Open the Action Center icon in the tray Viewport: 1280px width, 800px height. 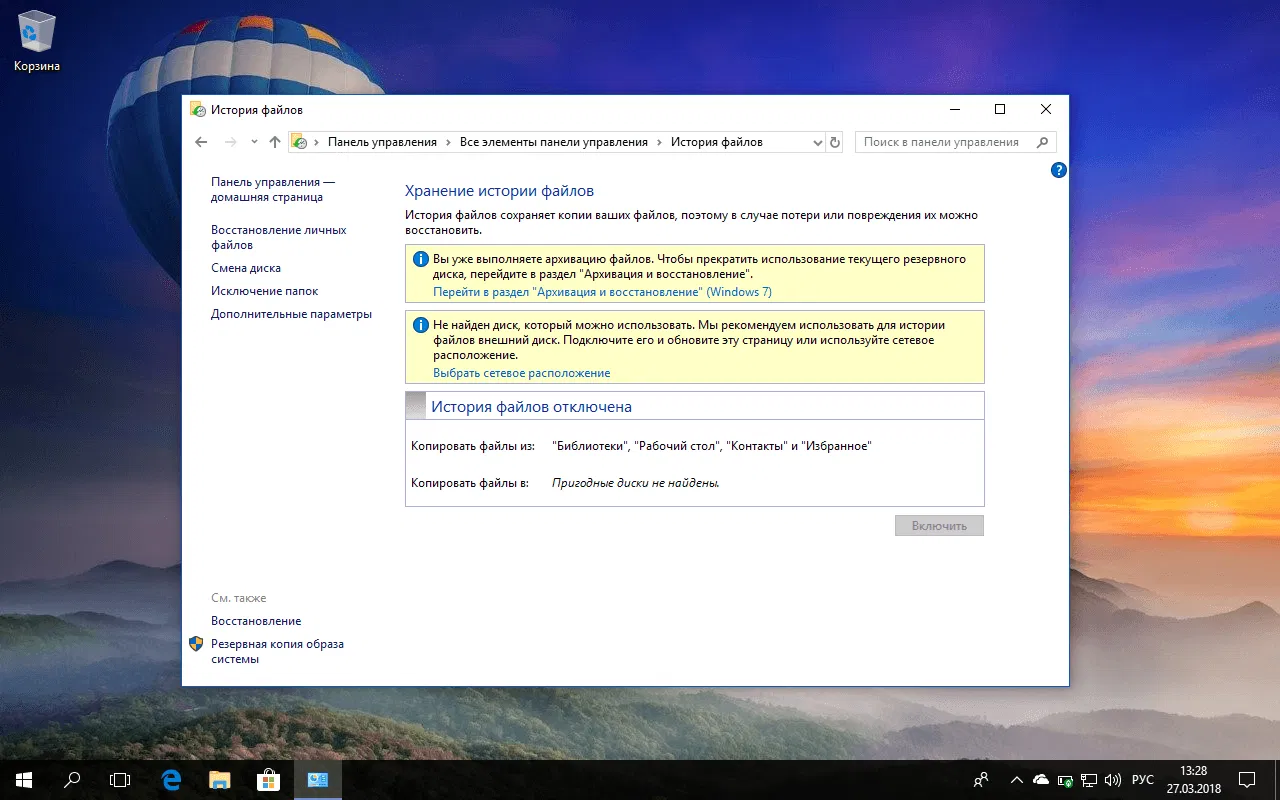(x=1246, y=779)
